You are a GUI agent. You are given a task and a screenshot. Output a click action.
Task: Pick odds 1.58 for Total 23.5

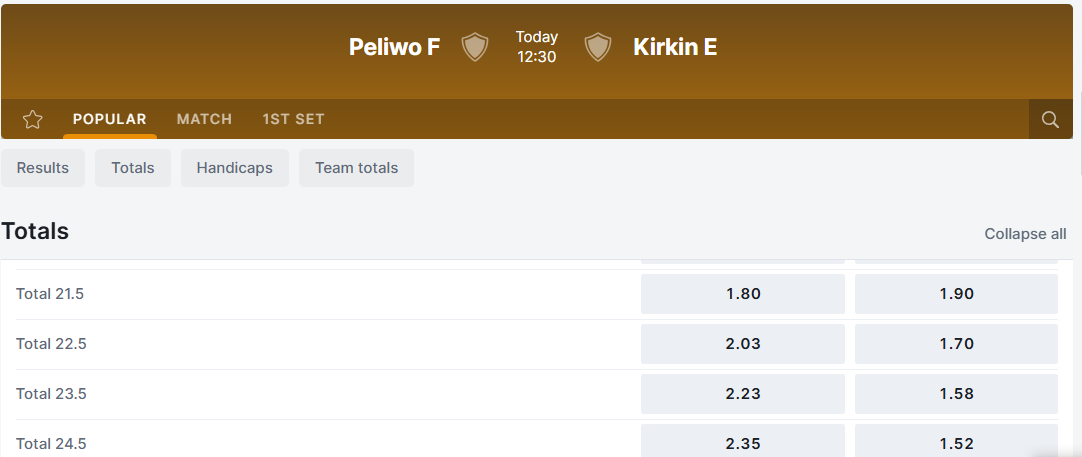[x=956, y=394]
